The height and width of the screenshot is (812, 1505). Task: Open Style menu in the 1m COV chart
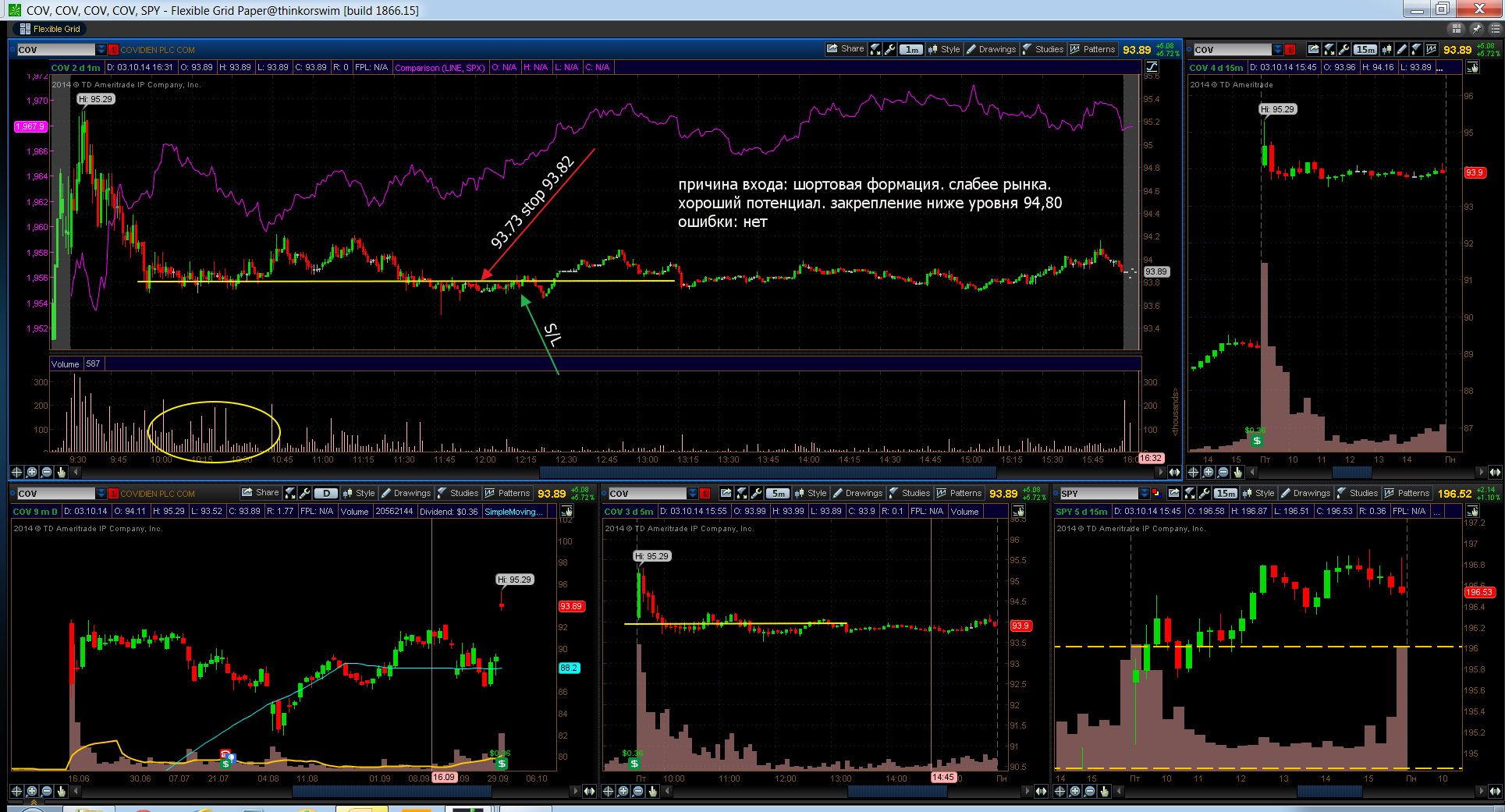pyautogui.click(x=944, y=49)
